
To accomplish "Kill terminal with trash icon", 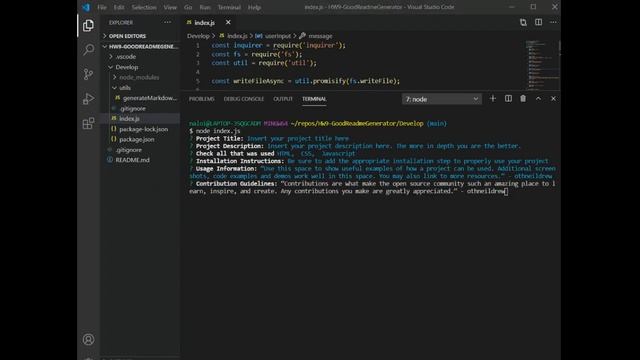I will 523,99.
